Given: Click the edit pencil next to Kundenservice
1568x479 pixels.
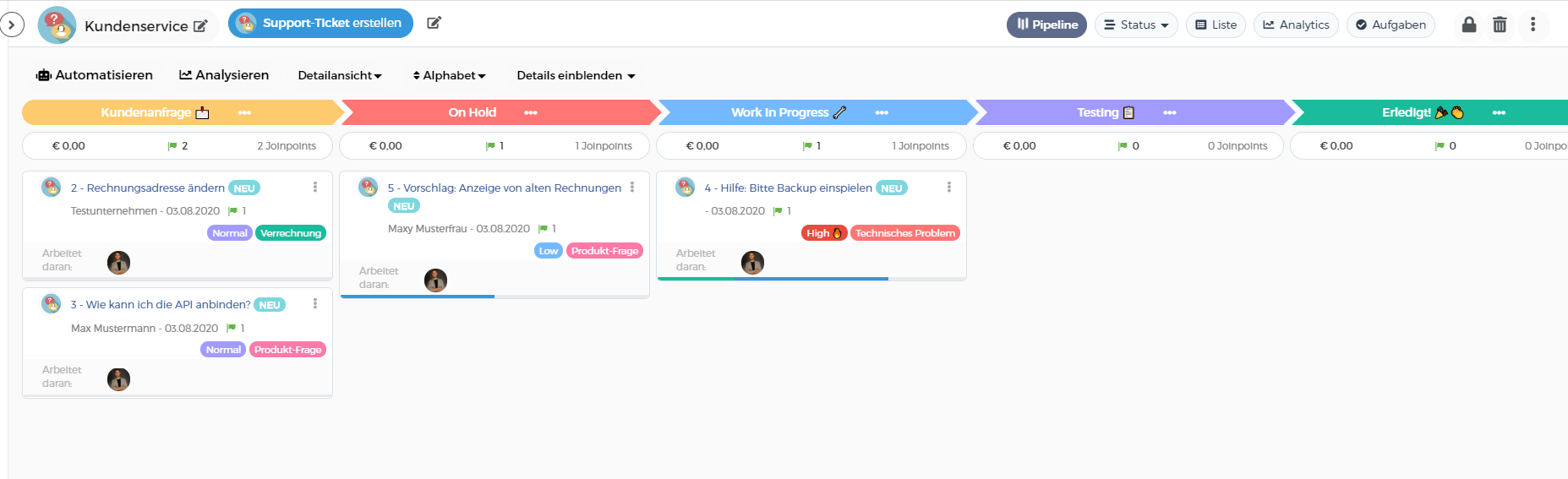Looking at the screenshot, I should pos(200,26).
